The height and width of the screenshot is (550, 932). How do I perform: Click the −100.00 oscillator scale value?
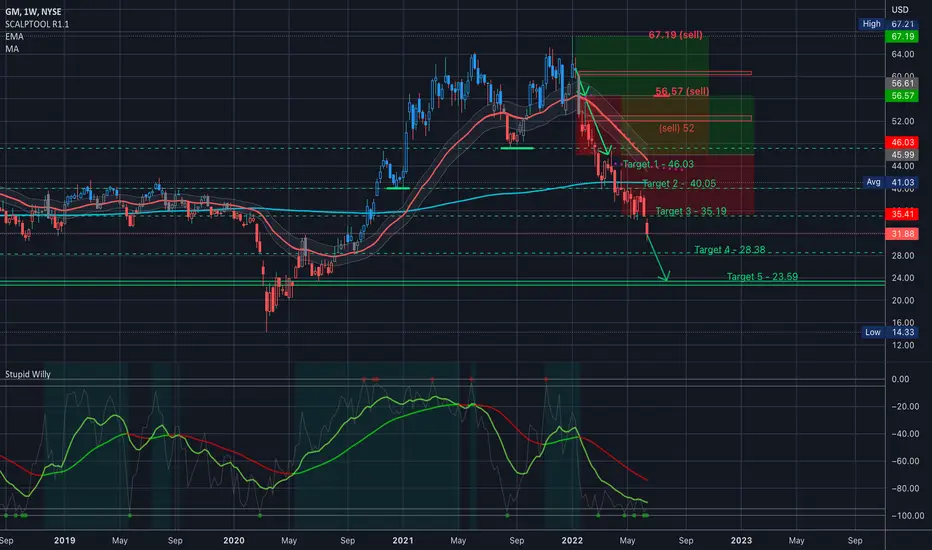(x=907, y=516)
